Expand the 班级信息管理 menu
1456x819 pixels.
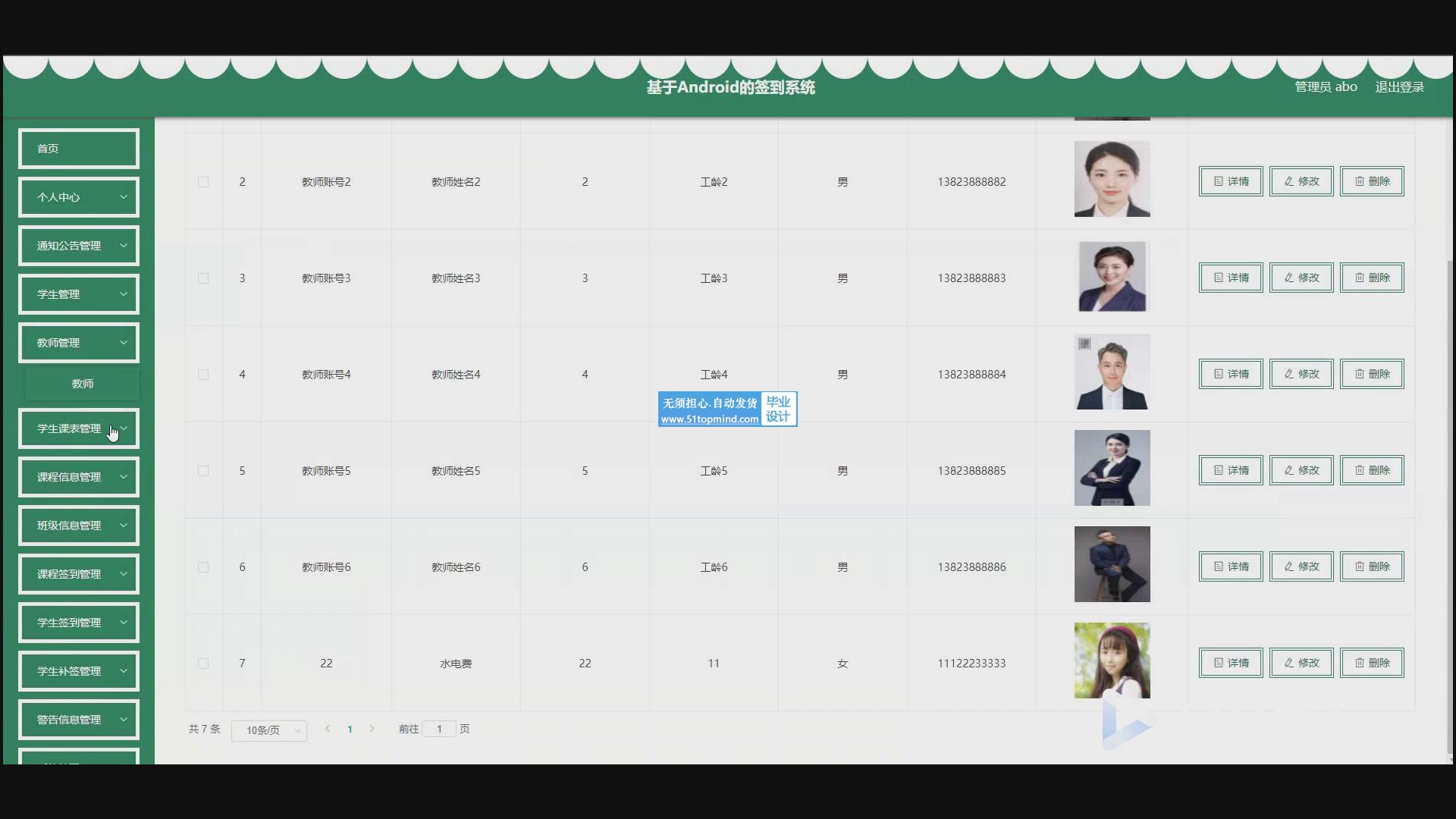pyautogui.click(x=79, y=526)
